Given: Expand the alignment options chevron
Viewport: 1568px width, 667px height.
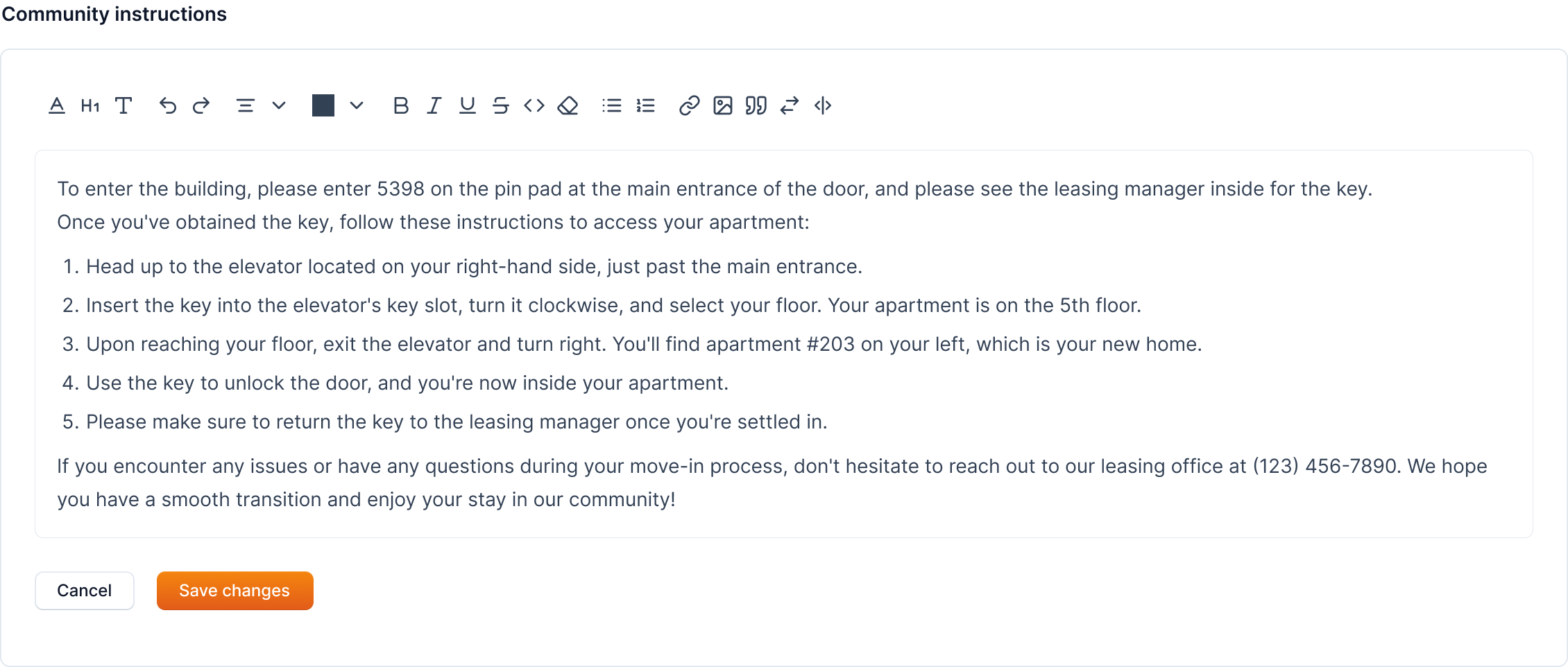Looking at the screenshot, I should click(x=279, y=106).
